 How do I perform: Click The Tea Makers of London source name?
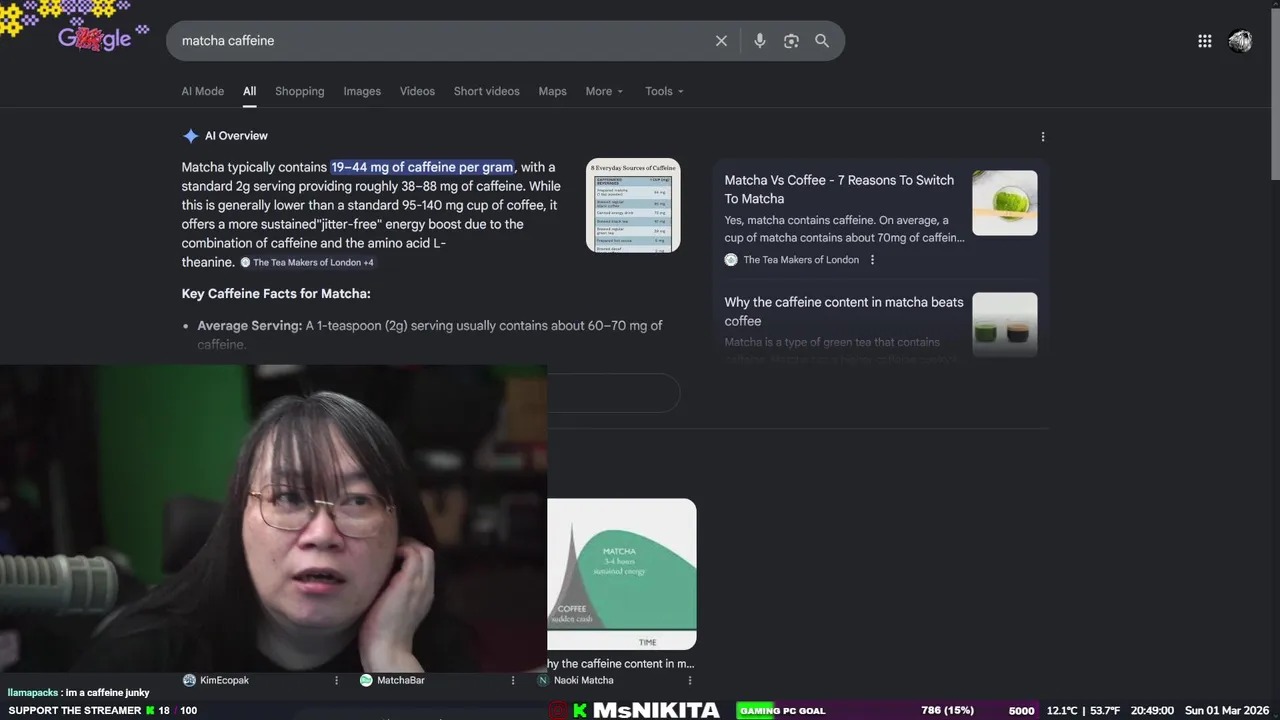tap(801, 260)
